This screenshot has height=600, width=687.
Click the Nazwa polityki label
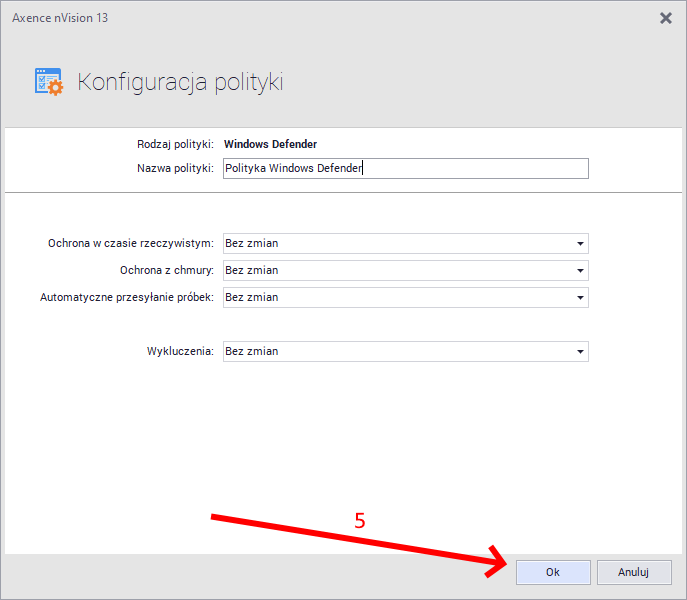[x=175, y=168]
